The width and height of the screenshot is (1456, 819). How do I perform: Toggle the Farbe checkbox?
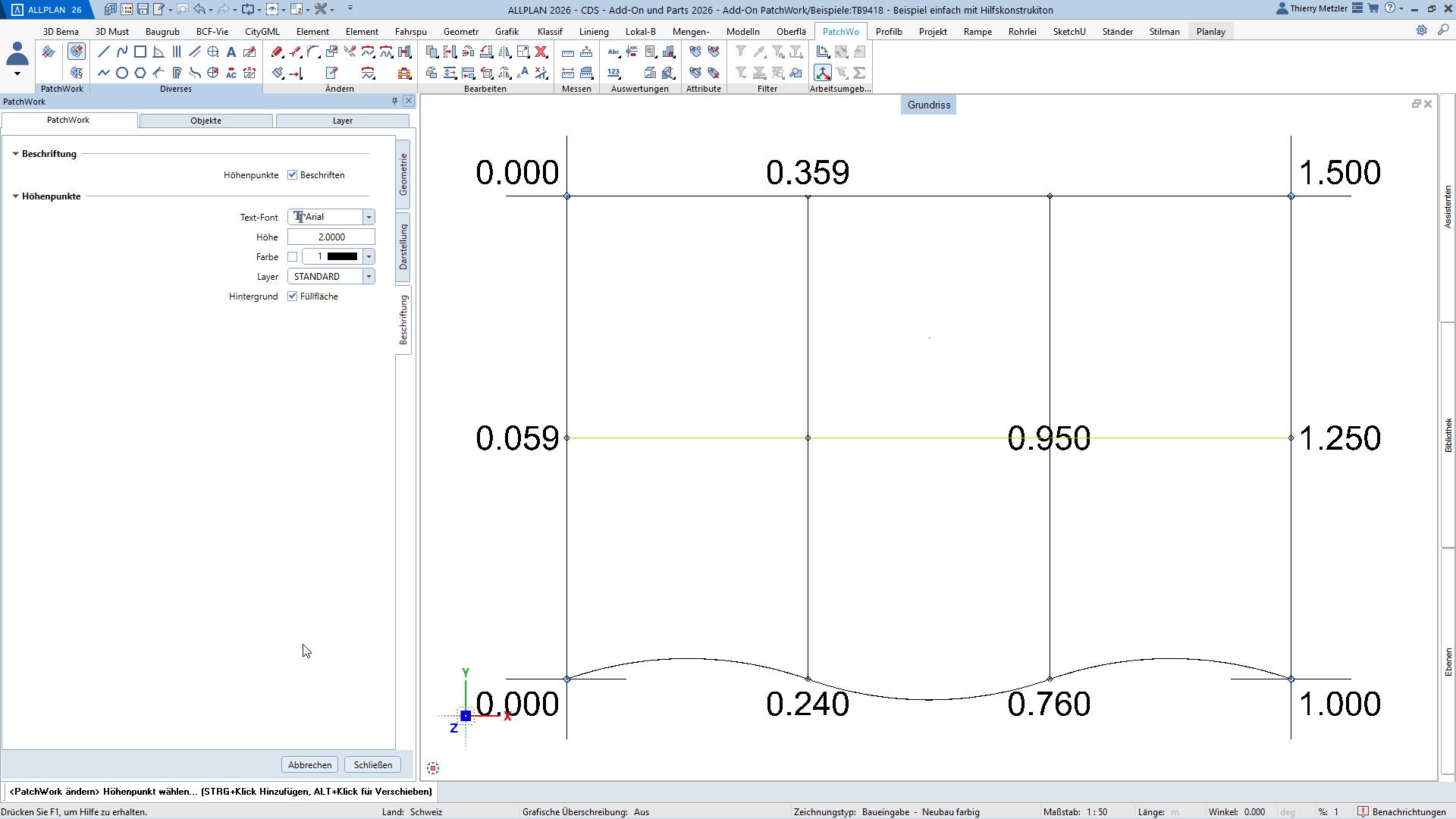click(292, 257)
